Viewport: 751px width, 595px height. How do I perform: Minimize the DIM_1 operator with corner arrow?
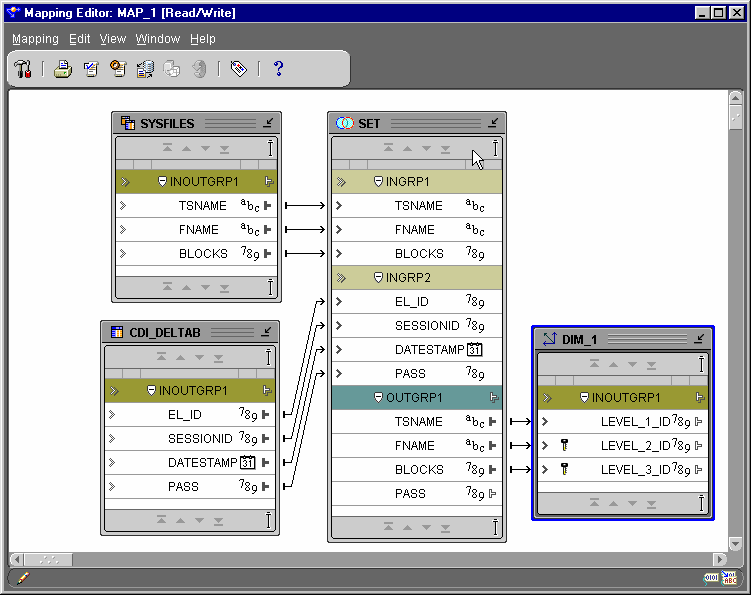pyautogui.click(x=699, y=339)
